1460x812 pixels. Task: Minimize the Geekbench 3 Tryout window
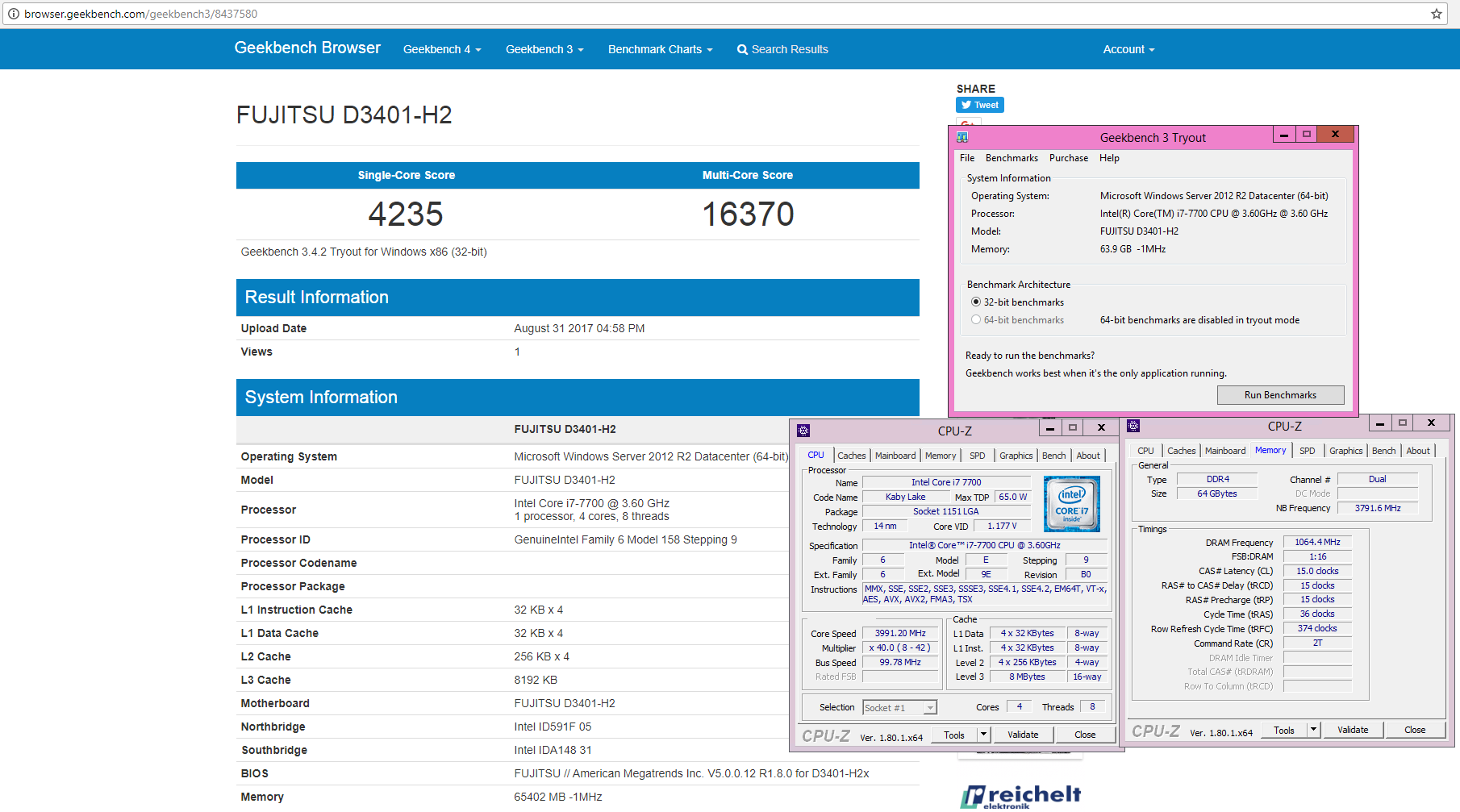pyautogui.click(x=1283, y=135)
